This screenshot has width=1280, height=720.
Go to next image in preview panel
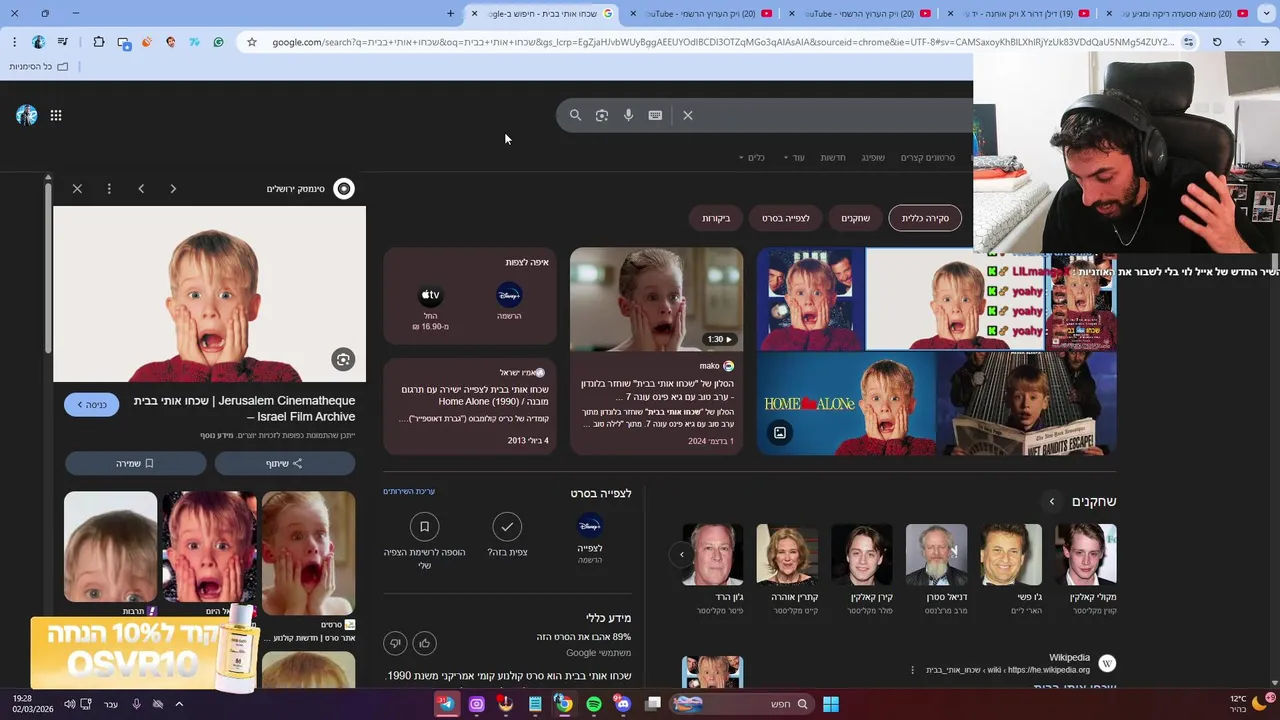click(x=173, y=188)
